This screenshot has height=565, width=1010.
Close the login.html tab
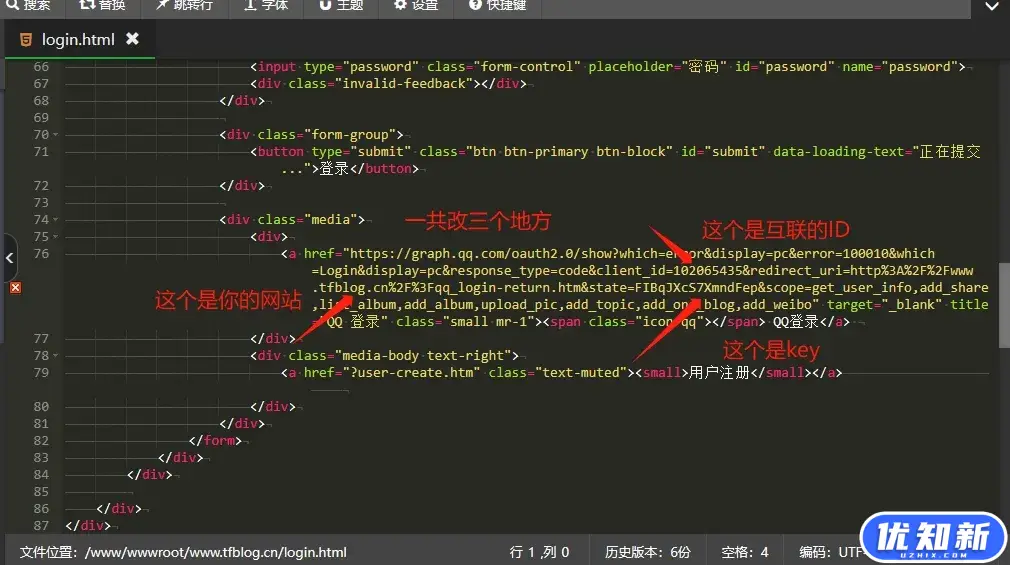click(132, 39)
